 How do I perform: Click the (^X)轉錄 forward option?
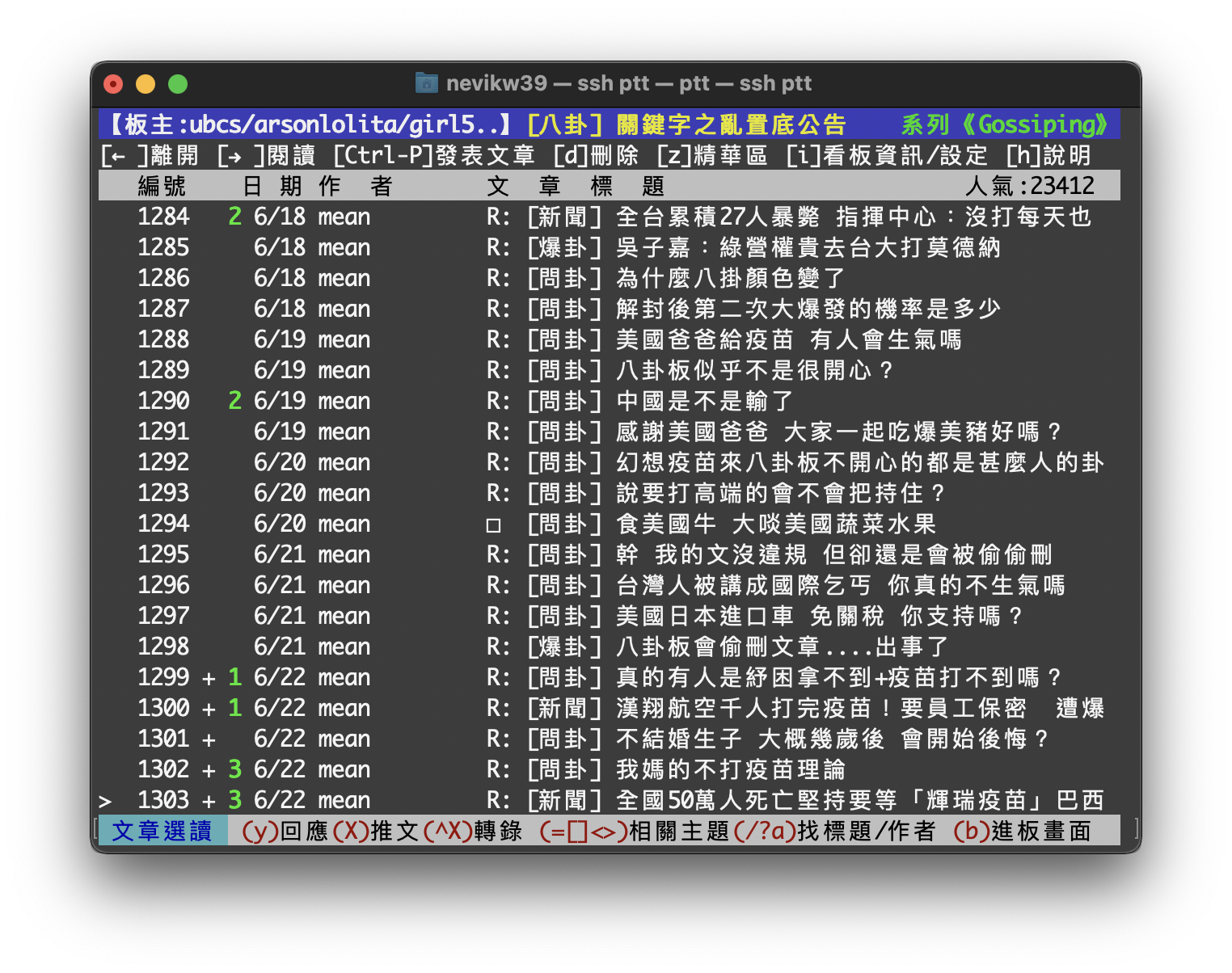[472, 831]
